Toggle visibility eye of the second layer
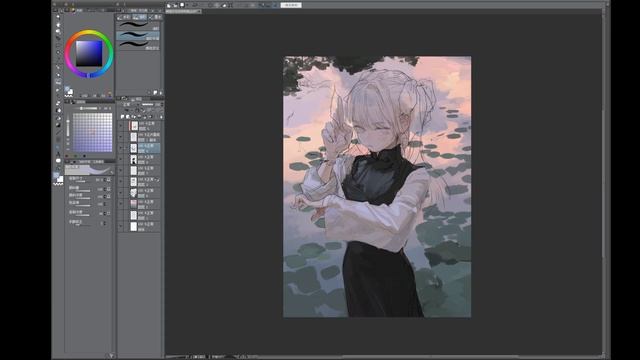Viewport: 640px width, 360px height. pyautogui.click(x=121, y=137)
